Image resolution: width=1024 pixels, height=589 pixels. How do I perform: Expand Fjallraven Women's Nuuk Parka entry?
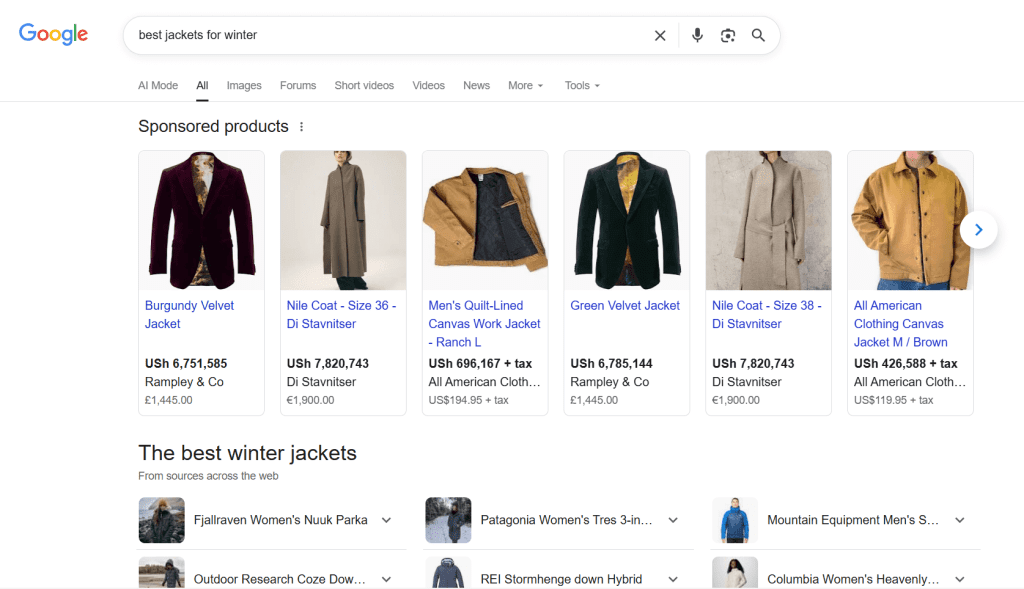(387, 520)
